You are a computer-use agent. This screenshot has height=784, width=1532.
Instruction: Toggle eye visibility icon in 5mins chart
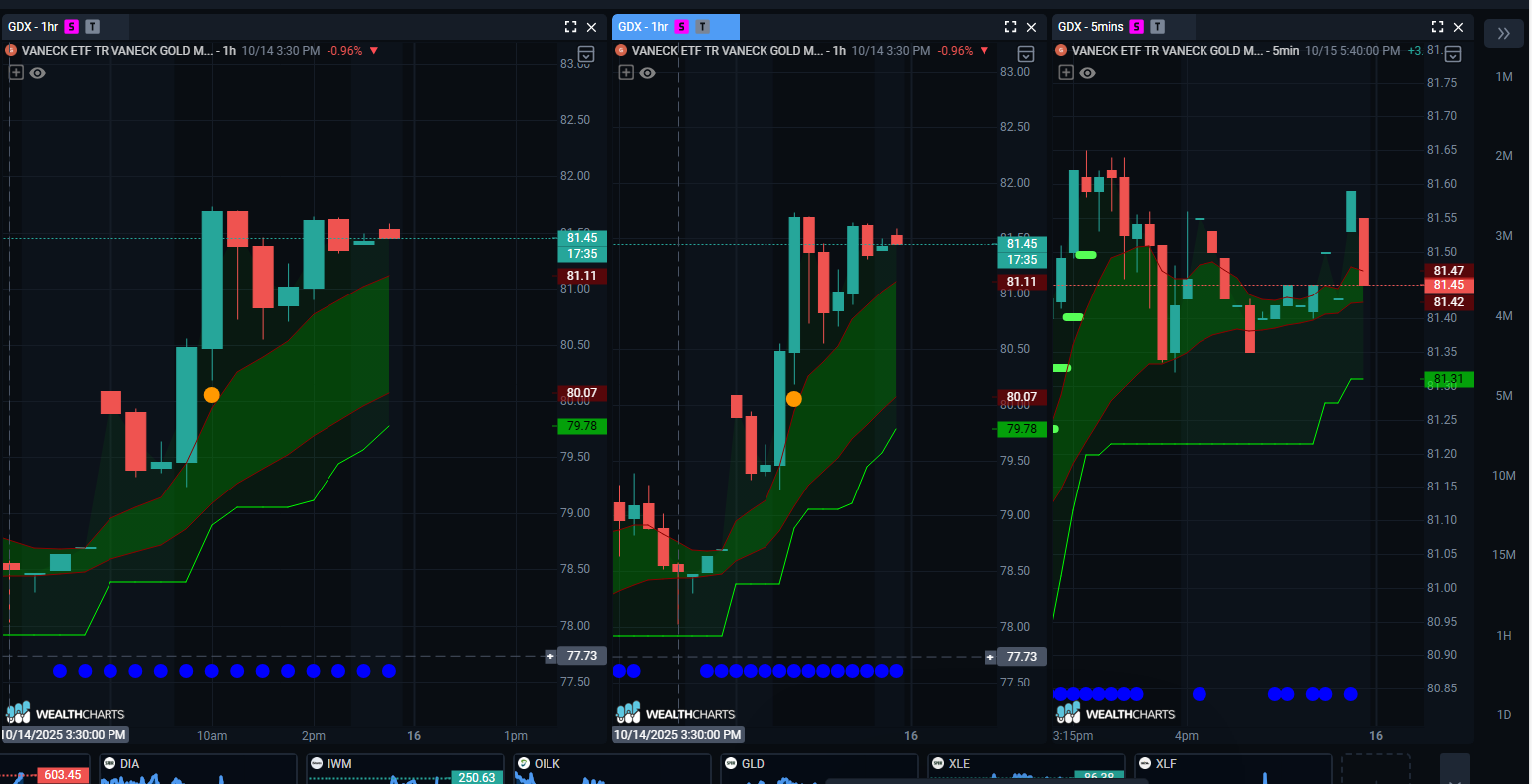(x=1087, y=72)
